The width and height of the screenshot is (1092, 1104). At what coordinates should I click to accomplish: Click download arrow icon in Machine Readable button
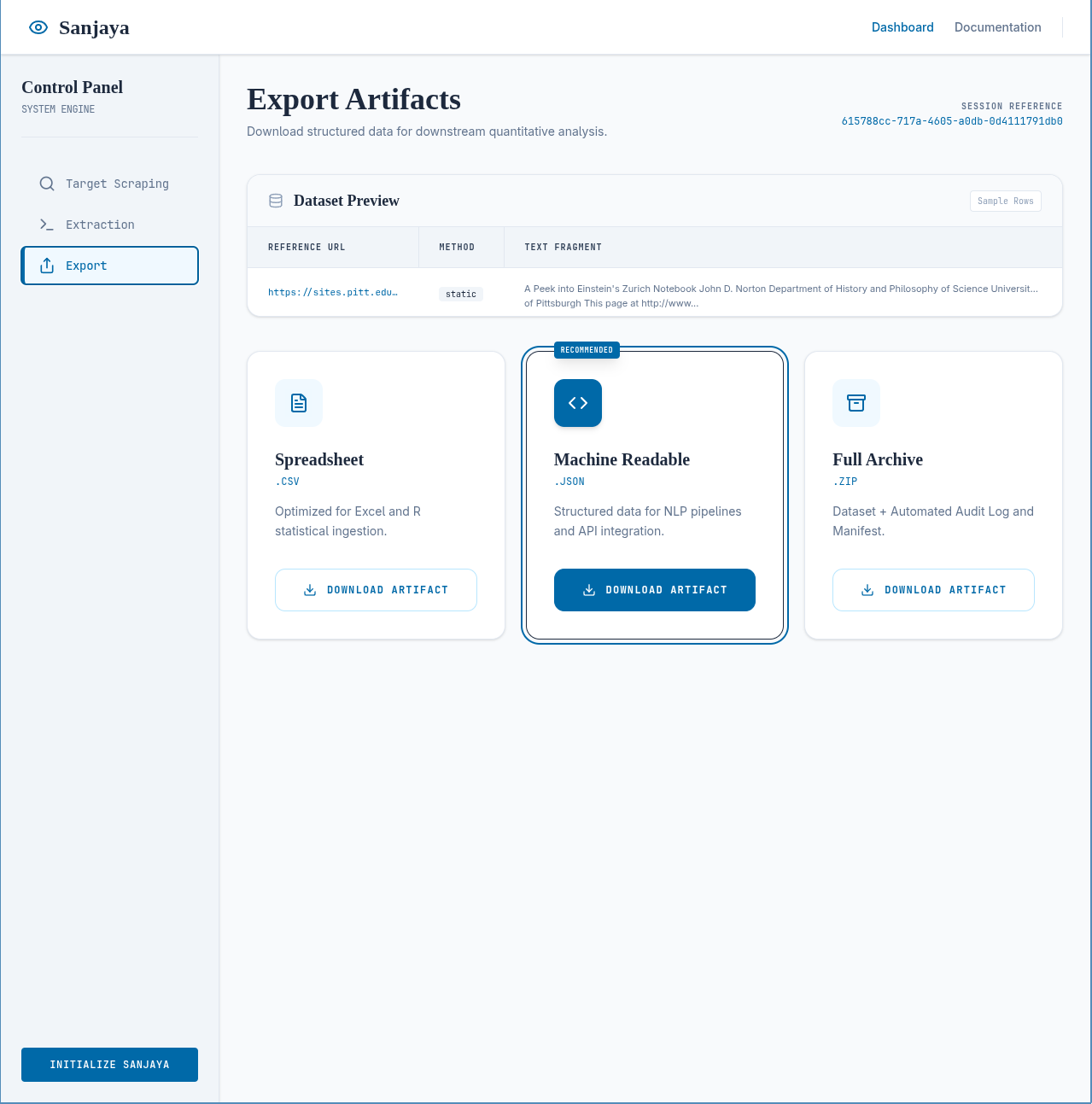click(589, 590)
